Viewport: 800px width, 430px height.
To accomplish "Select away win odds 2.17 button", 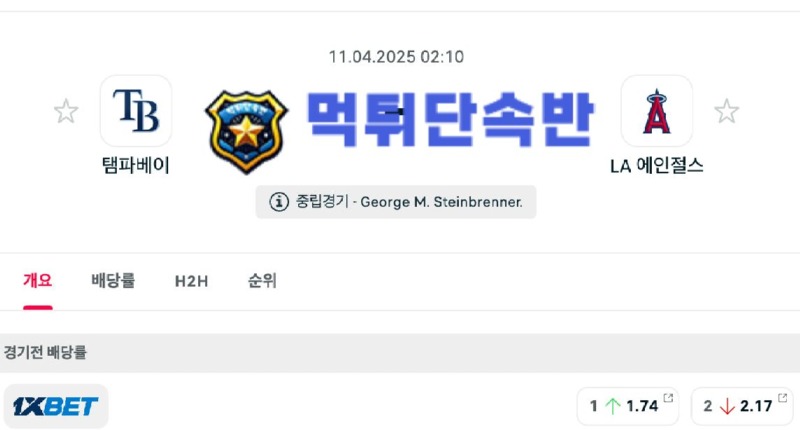I will coord(742,406).
